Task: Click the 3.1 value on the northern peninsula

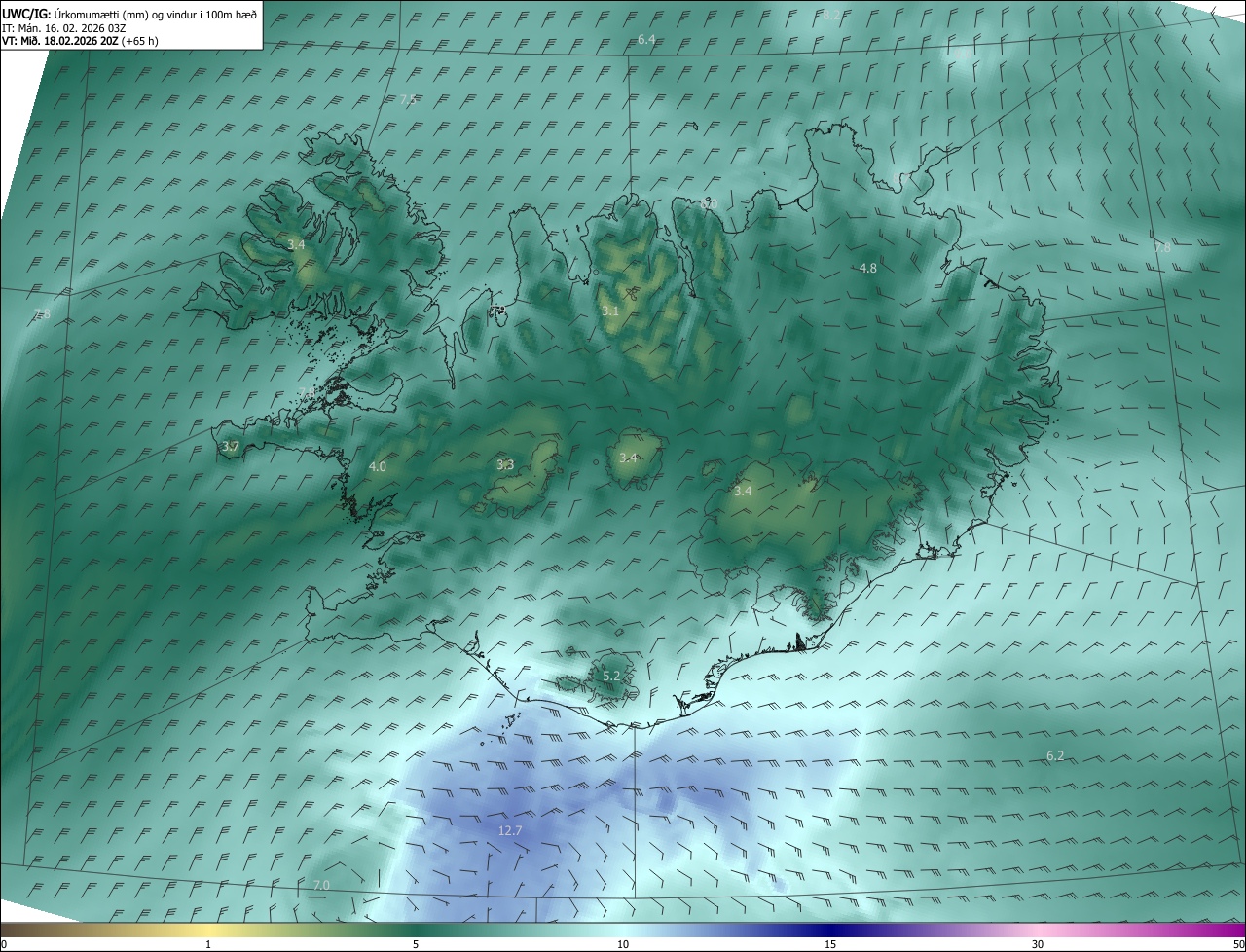Action: (x=610, y=311)
